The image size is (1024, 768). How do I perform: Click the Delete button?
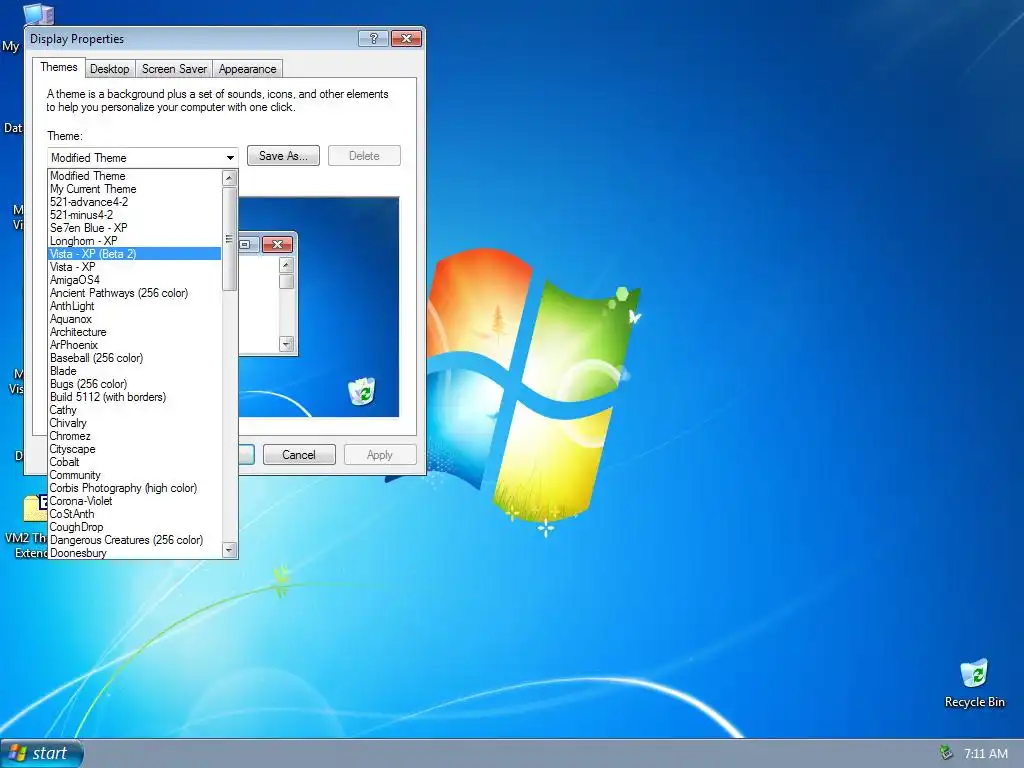[x=364, y=156]
